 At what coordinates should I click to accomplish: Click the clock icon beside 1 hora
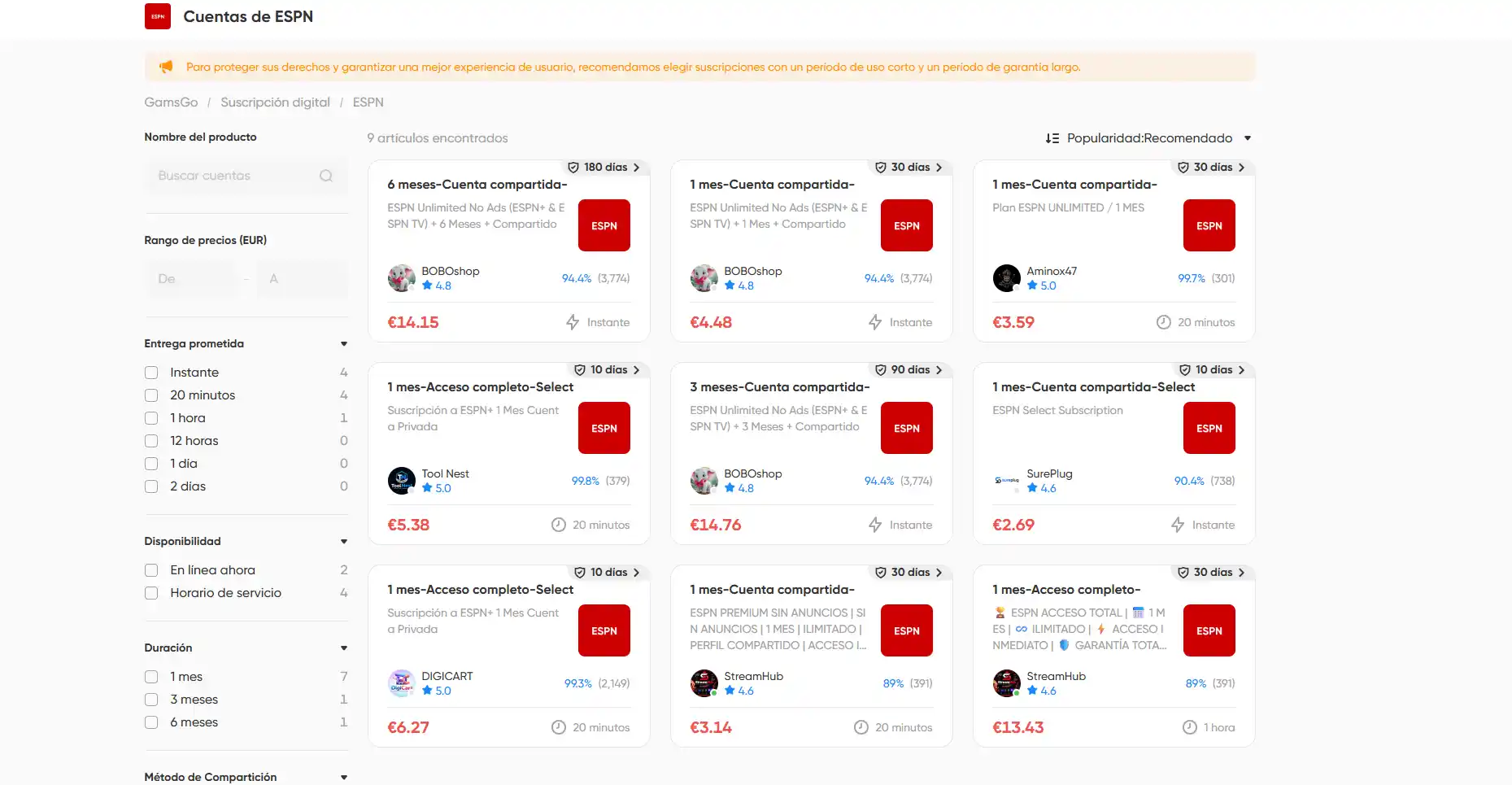(1190, 727)
